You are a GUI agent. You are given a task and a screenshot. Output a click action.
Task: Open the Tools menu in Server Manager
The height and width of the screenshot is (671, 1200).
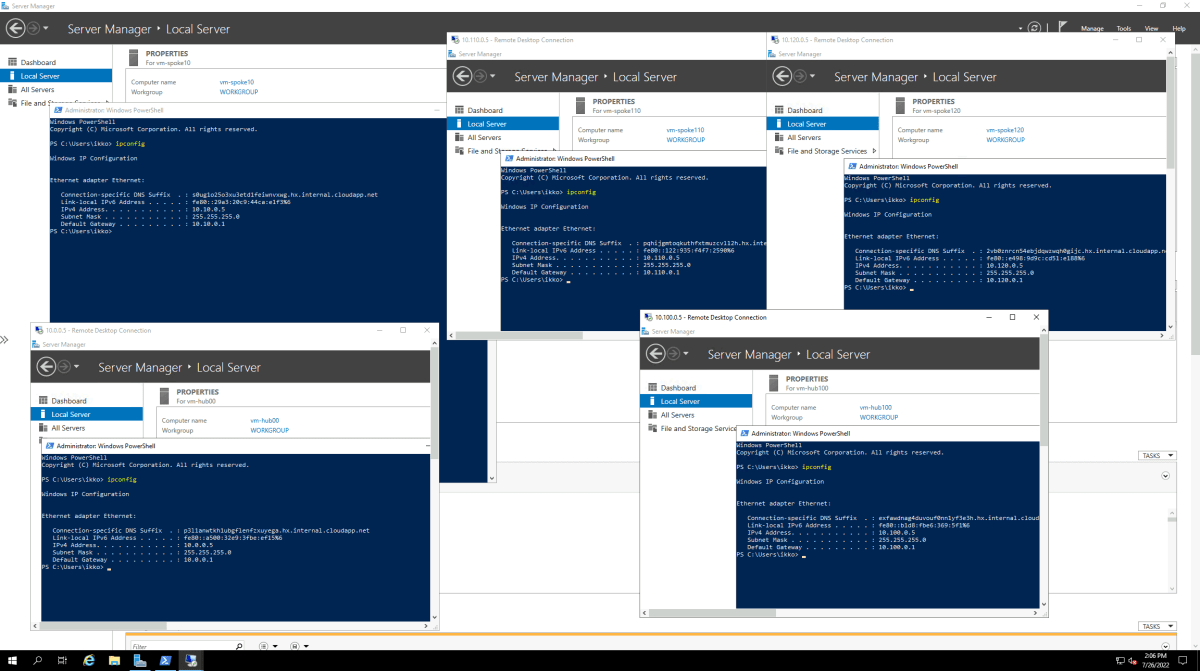click(x=1123, y=28)
